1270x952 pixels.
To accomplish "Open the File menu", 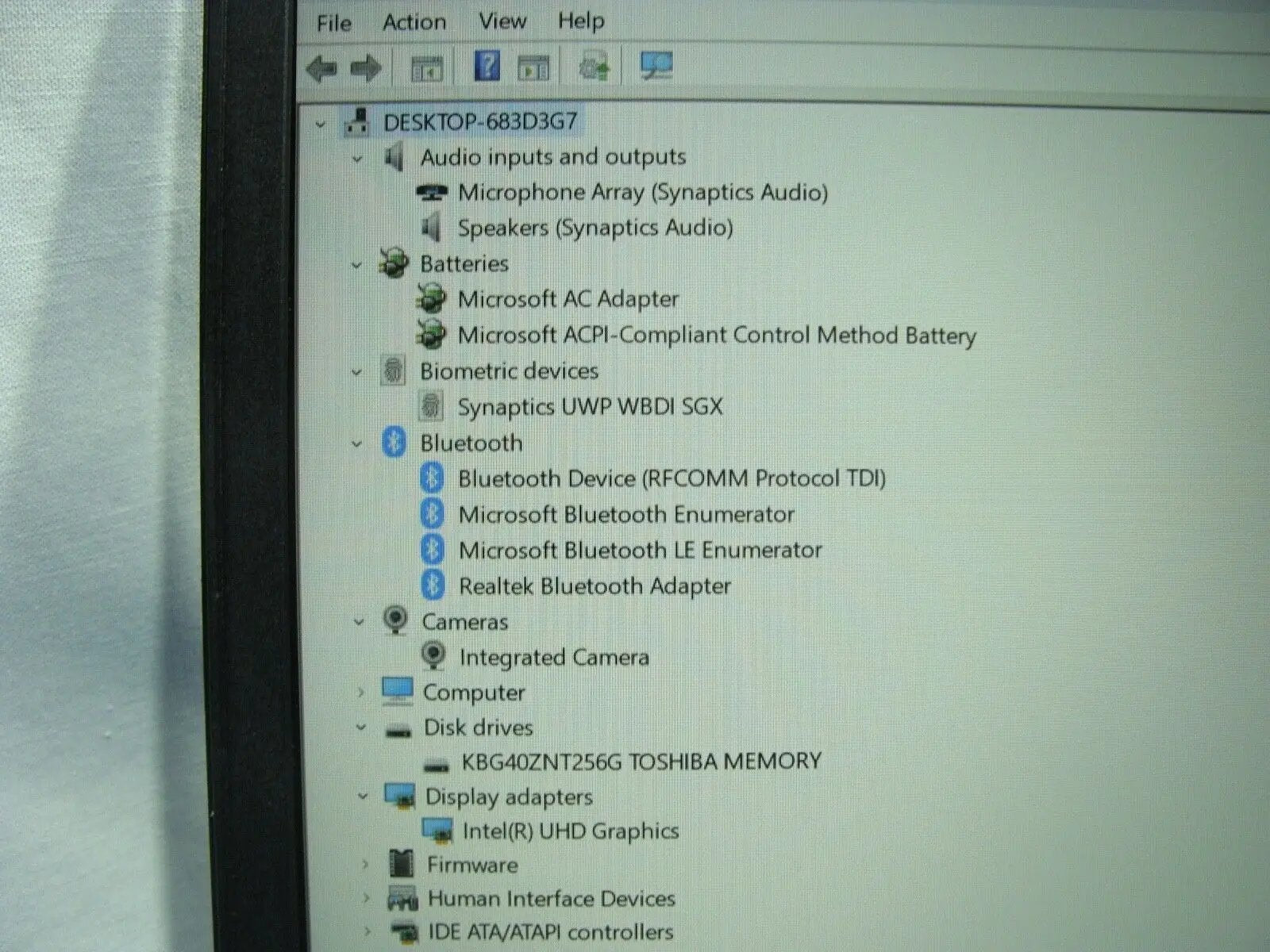I will coord(333,23).
